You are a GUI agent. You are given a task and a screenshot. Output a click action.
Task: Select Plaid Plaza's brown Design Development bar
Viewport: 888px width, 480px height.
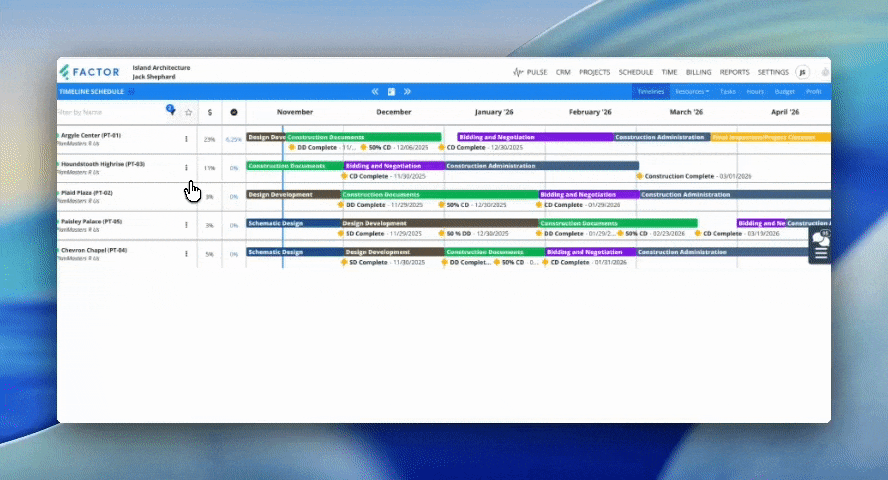pos(293,195)
